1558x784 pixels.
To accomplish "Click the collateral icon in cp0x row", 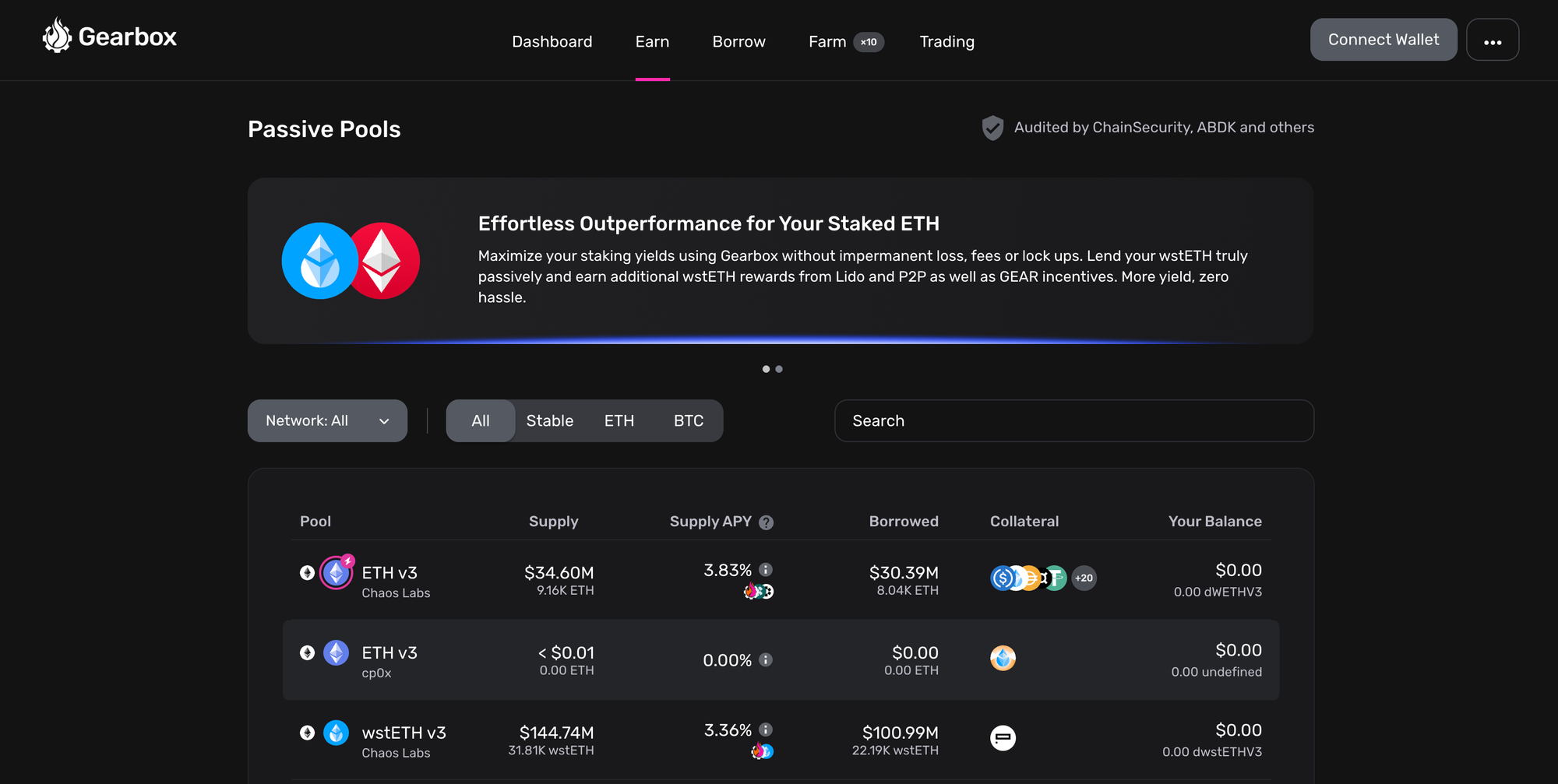I will pyautogui.click(x=1003, y=659).
